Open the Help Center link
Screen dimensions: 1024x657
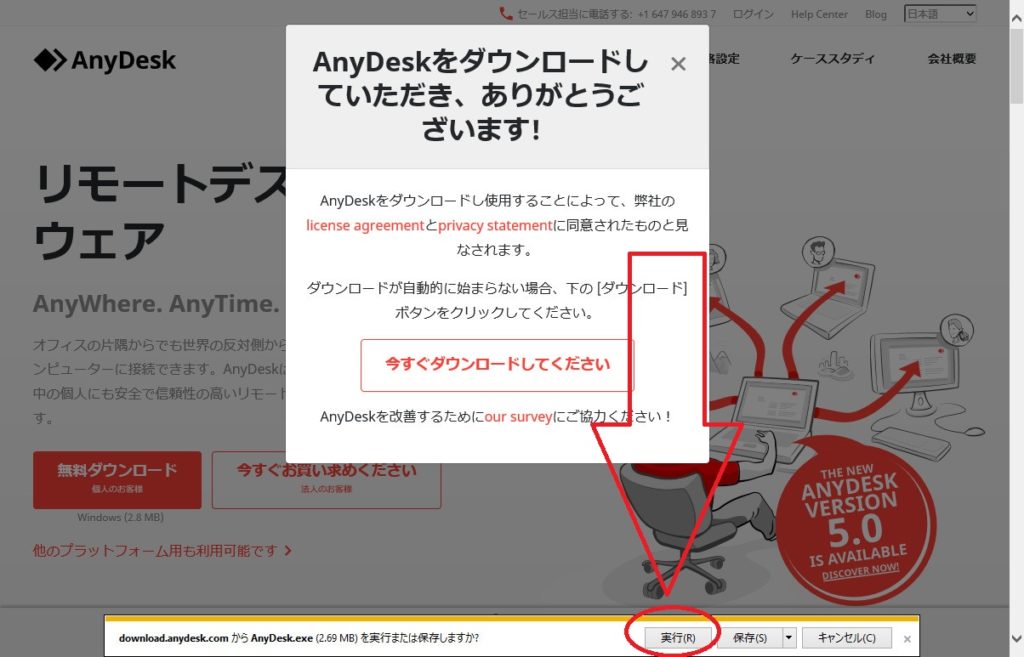click(x=819, y=14)
